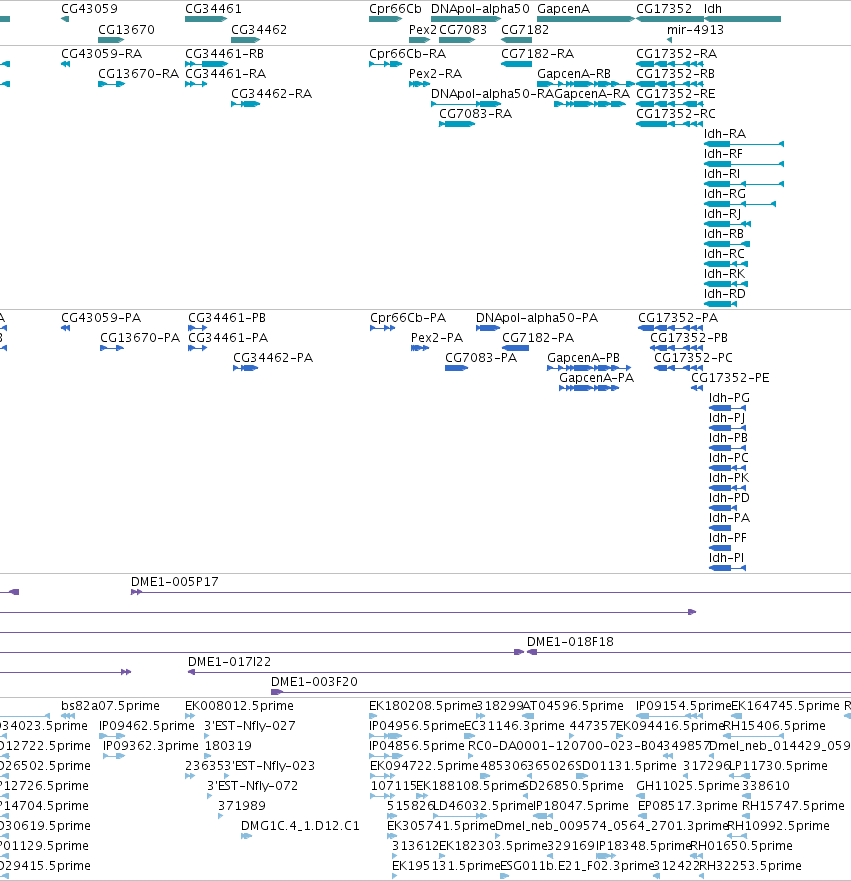This screenshot has height=881, width=851.
Task: Select EST IP09462.5prime
Action: (147, 726)
